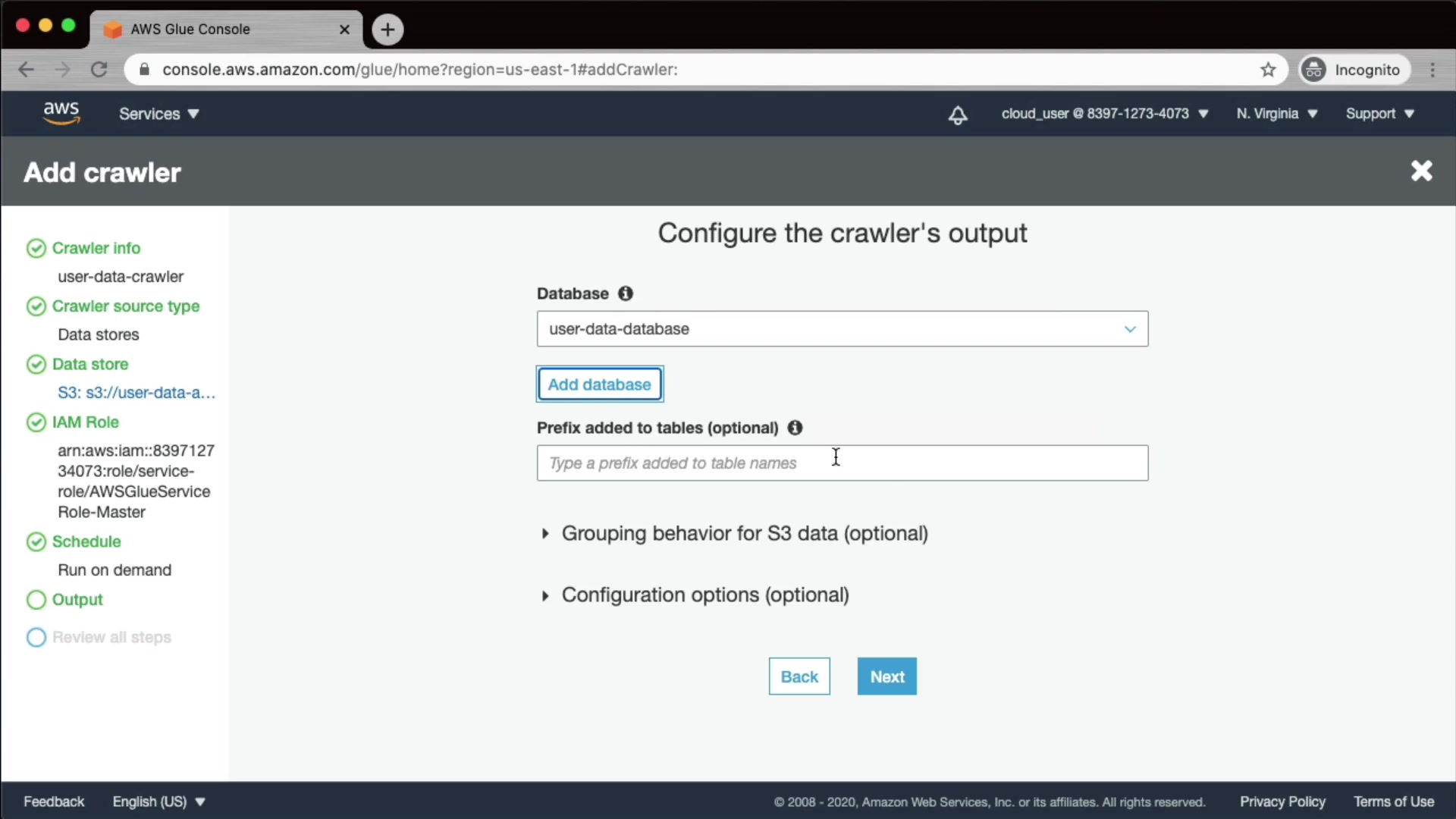Open the user-data-database dropdown
Screen dimensions: 1456x819
click(842, 329)
